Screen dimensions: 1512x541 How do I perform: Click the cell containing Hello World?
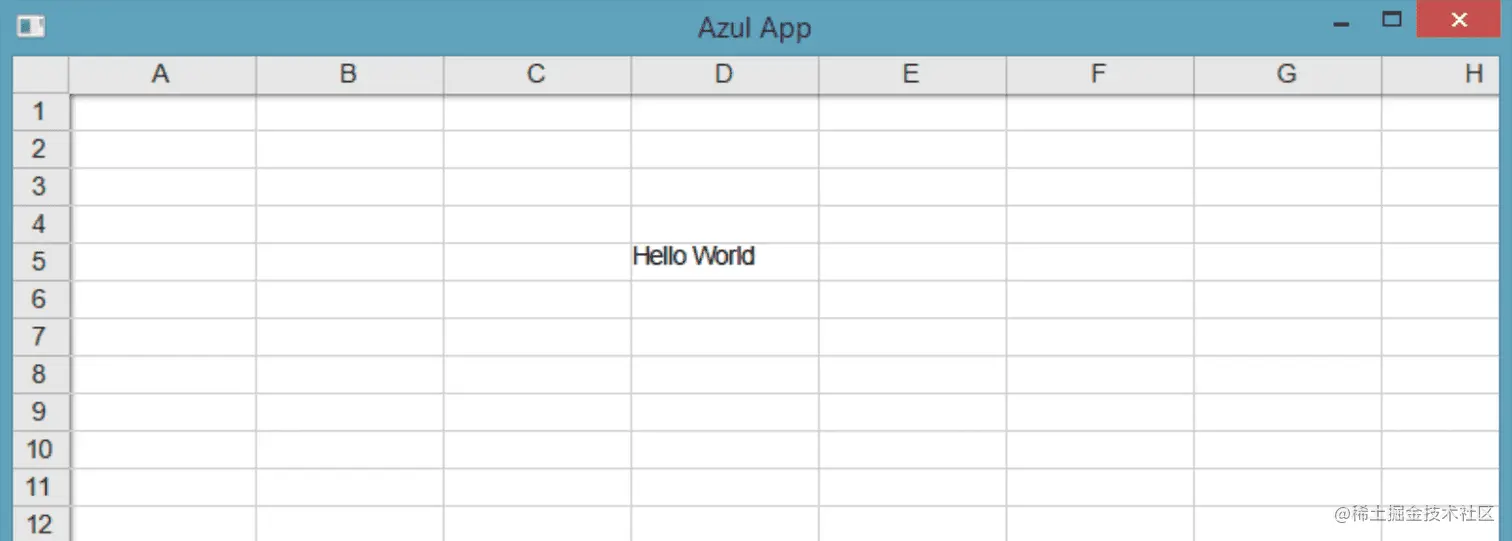coord(724,262)
